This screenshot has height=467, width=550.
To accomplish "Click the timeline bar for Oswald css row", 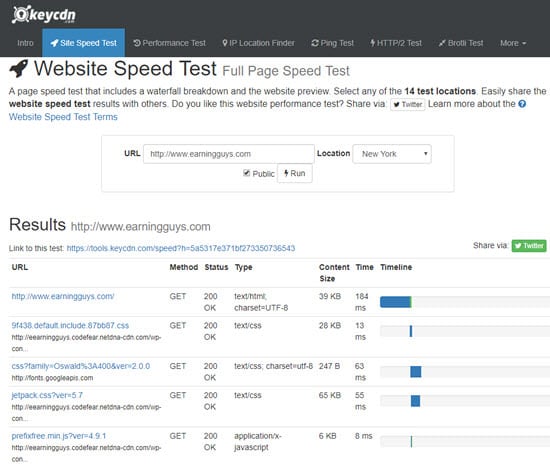I will pos(416,372).
